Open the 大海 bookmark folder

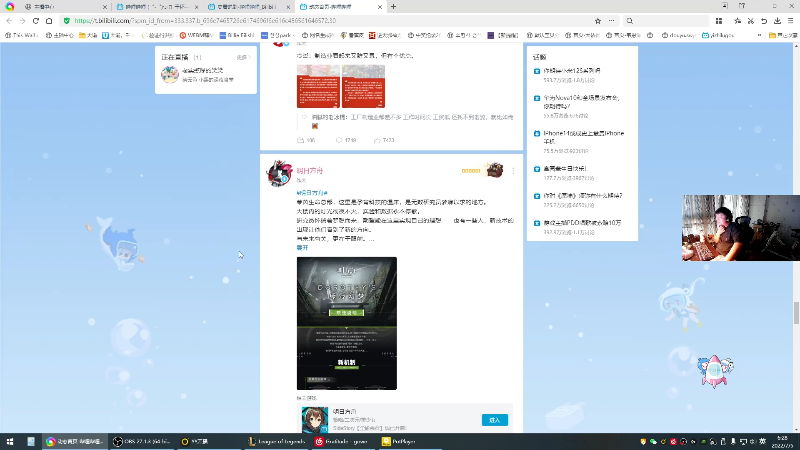click(88, 35)
